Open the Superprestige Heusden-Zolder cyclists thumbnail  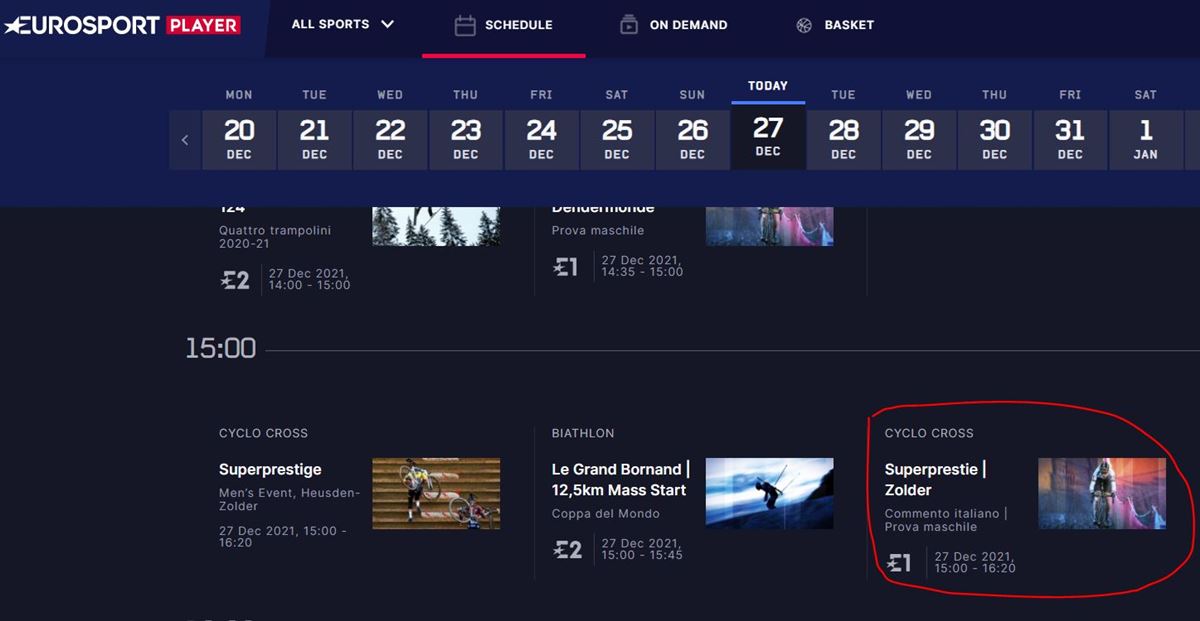point(436,493)
